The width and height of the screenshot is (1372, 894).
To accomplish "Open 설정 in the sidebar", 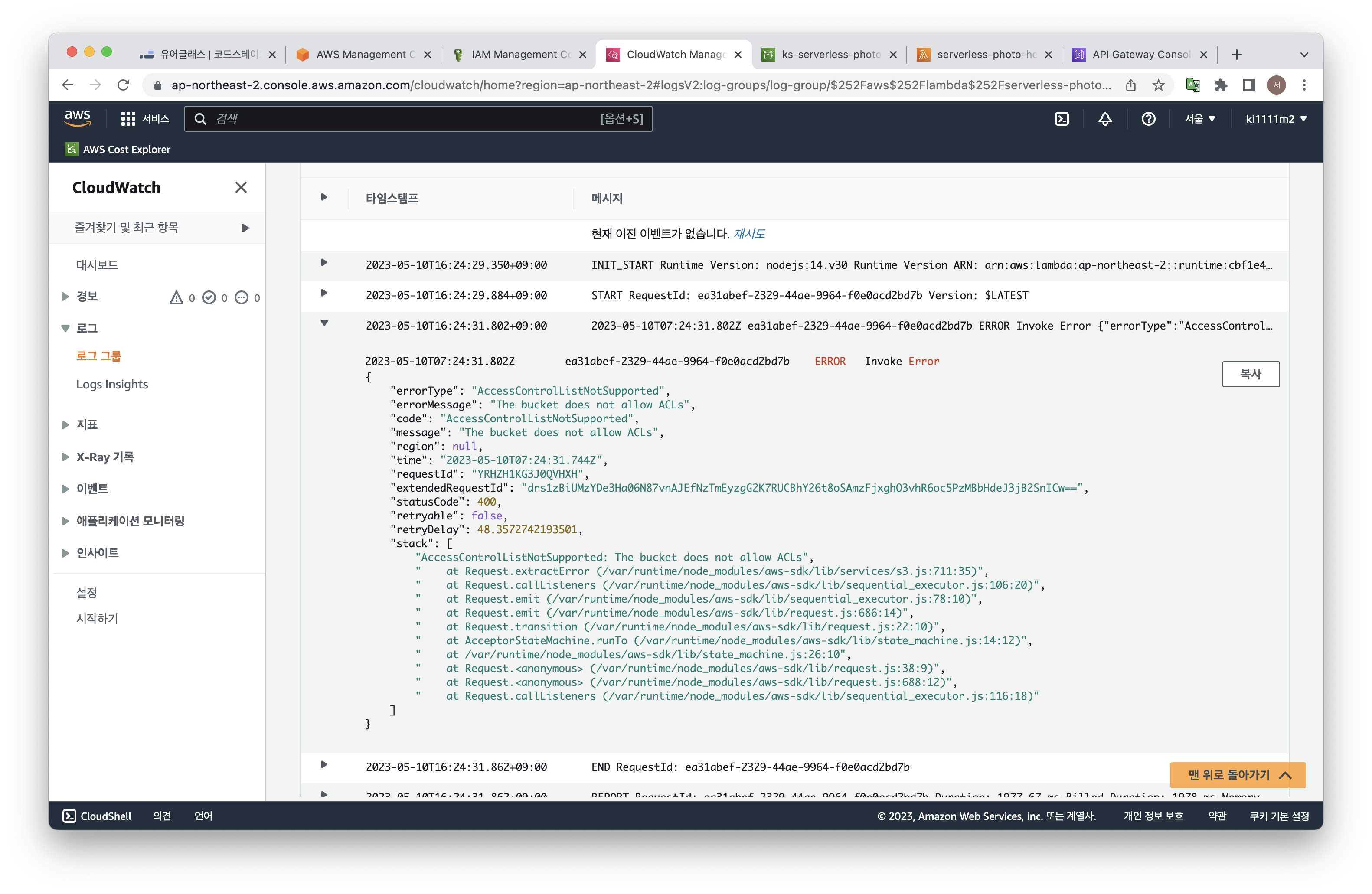I will click(x=86, y=593).
